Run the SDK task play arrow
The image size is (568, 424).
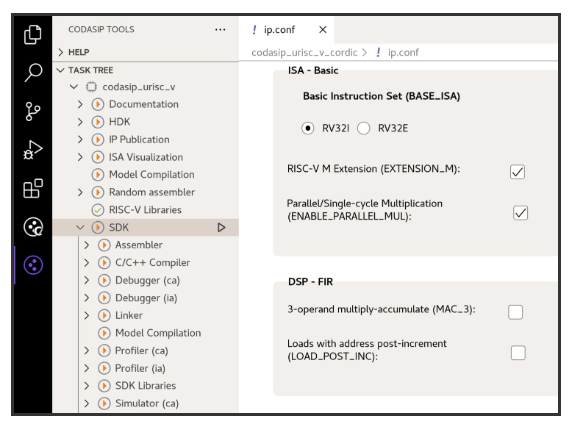[221, 228]
